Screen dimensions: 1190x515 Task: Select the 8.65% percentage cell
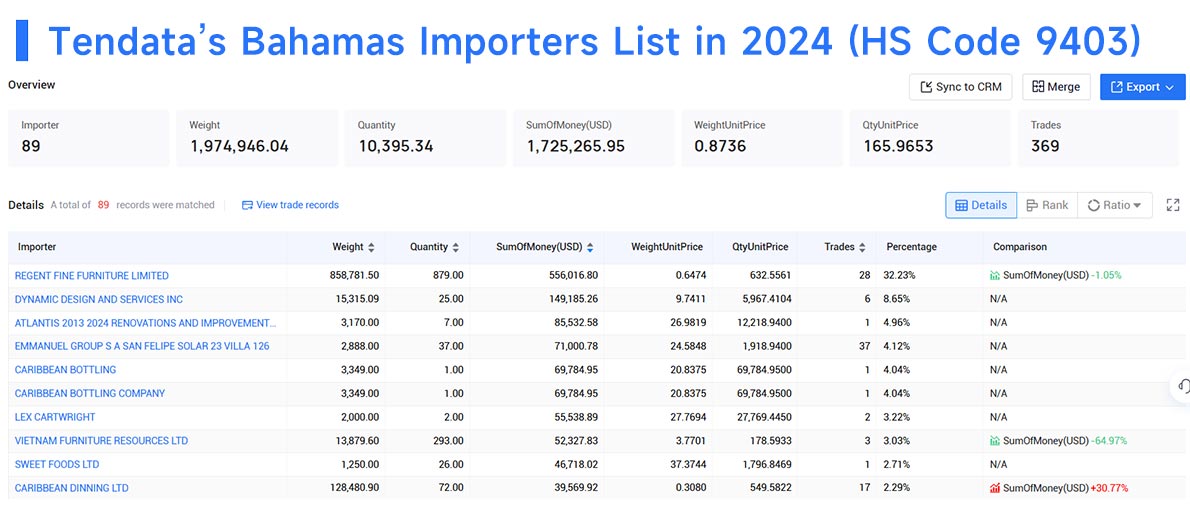[x=897, y=299]
